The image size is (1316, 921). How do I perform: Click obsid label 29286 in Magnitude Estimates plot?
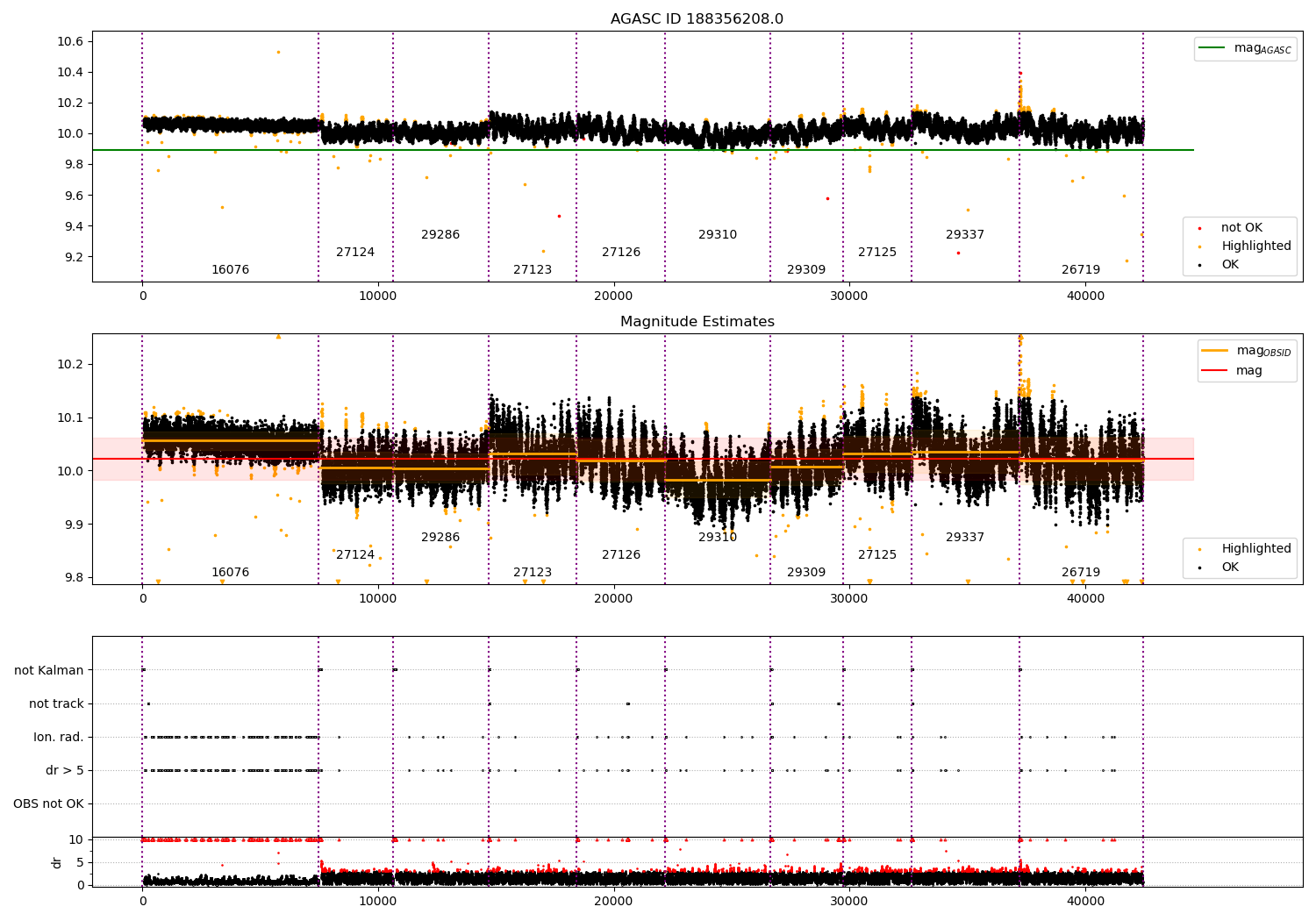click(440, 538)
